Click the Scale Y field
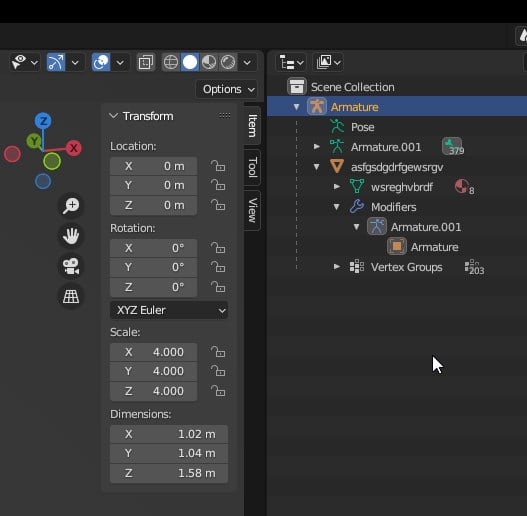 point(154,371)
